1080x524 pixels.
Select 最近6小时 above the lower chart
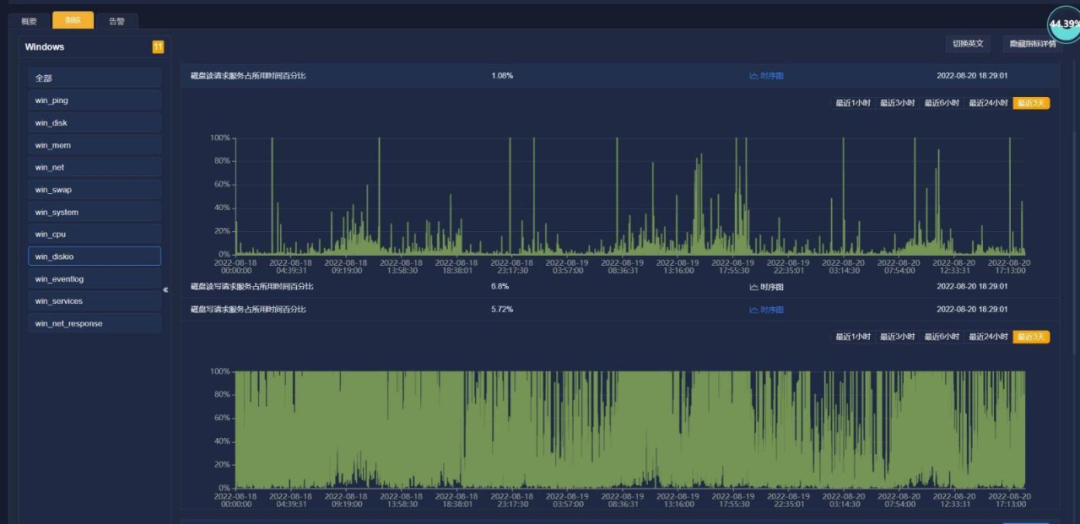point(942,337)
